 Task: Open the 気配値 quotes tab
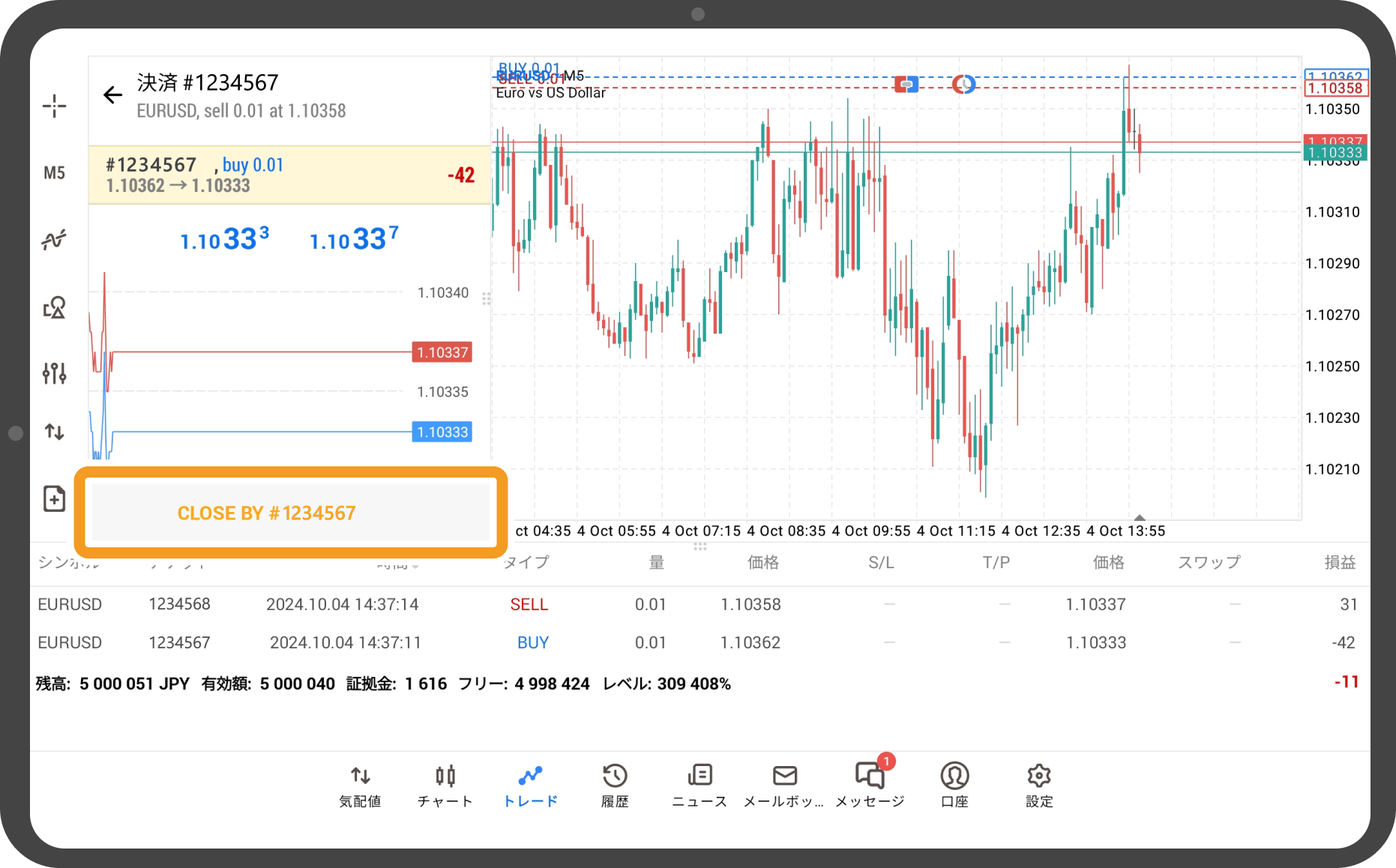coord(360,786)
